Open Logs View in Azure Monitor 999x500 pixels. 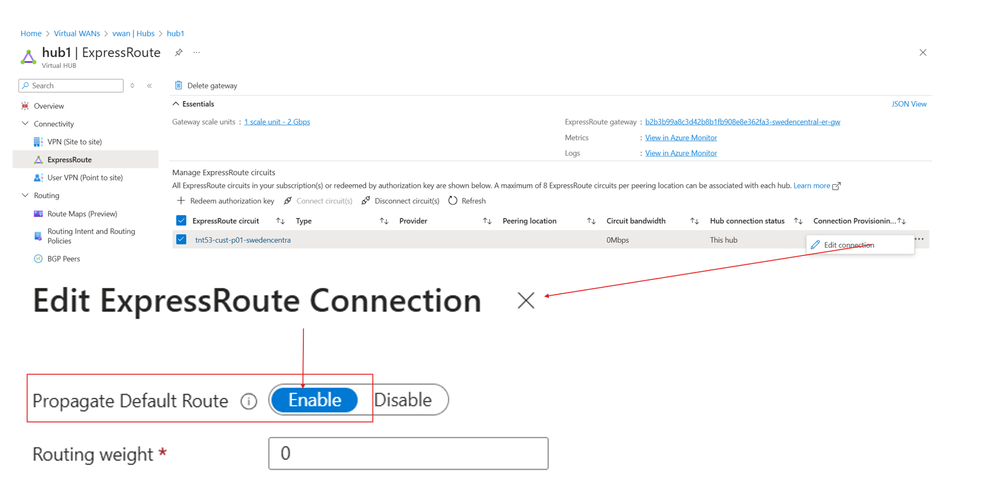(x=680, y=153)
